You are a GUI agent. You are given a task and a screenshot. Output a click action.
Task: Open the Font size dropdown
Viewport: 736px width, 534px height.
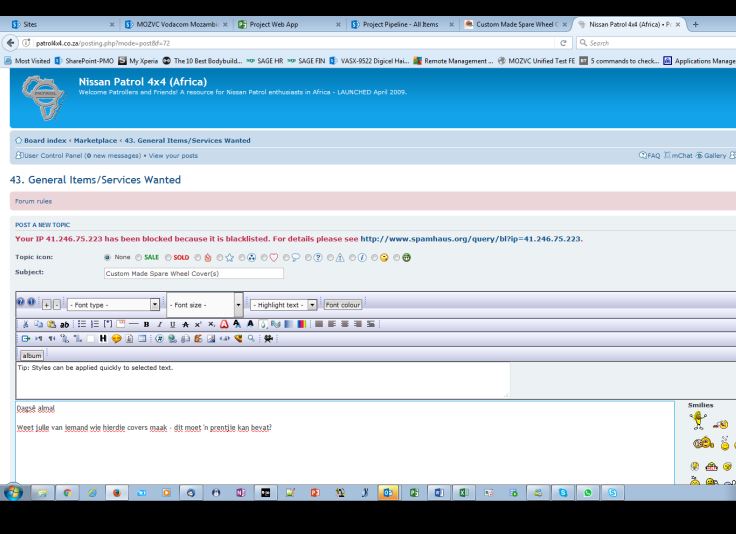204,305
